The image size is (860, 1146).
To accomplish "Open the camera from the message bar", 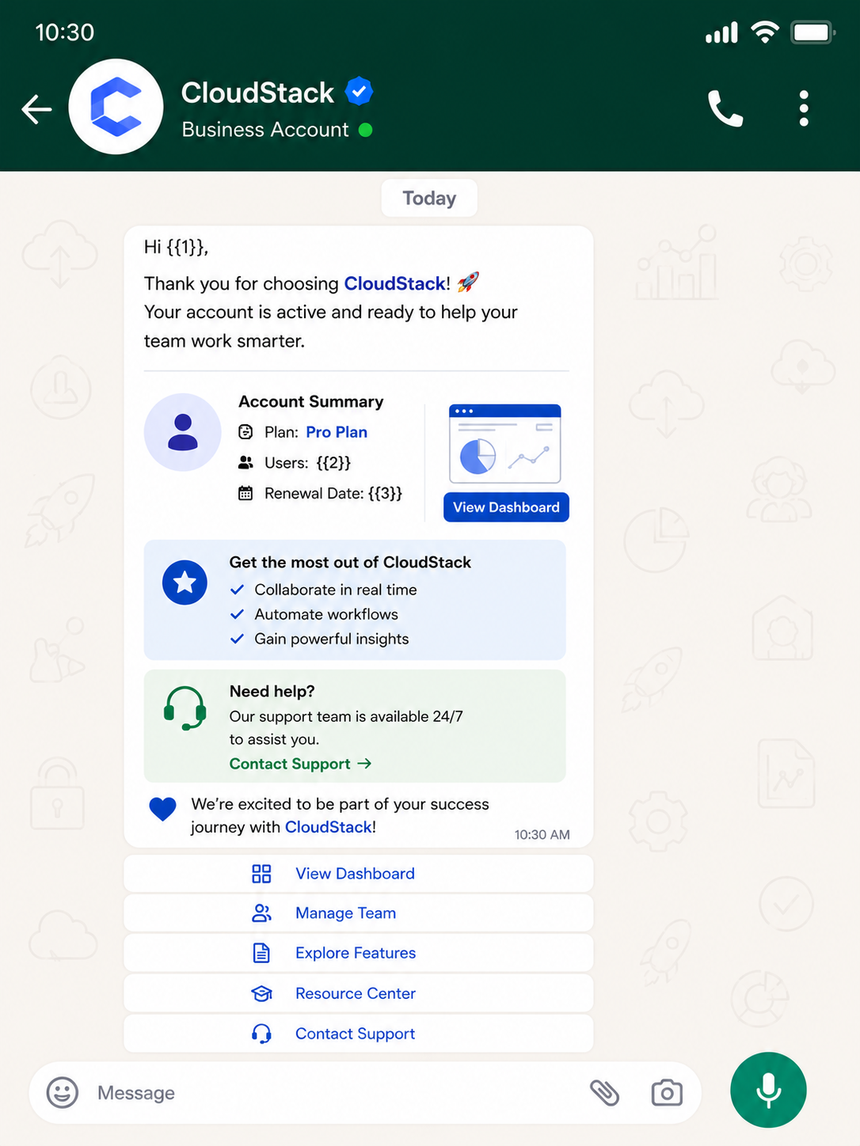I will pos(666,1093).
